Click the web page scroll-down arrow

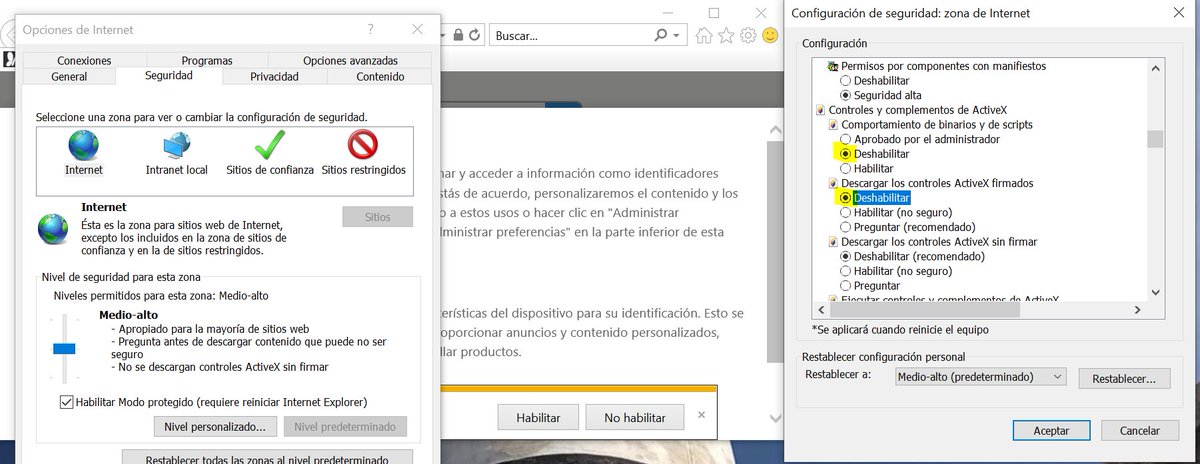[x=775, y=418]
